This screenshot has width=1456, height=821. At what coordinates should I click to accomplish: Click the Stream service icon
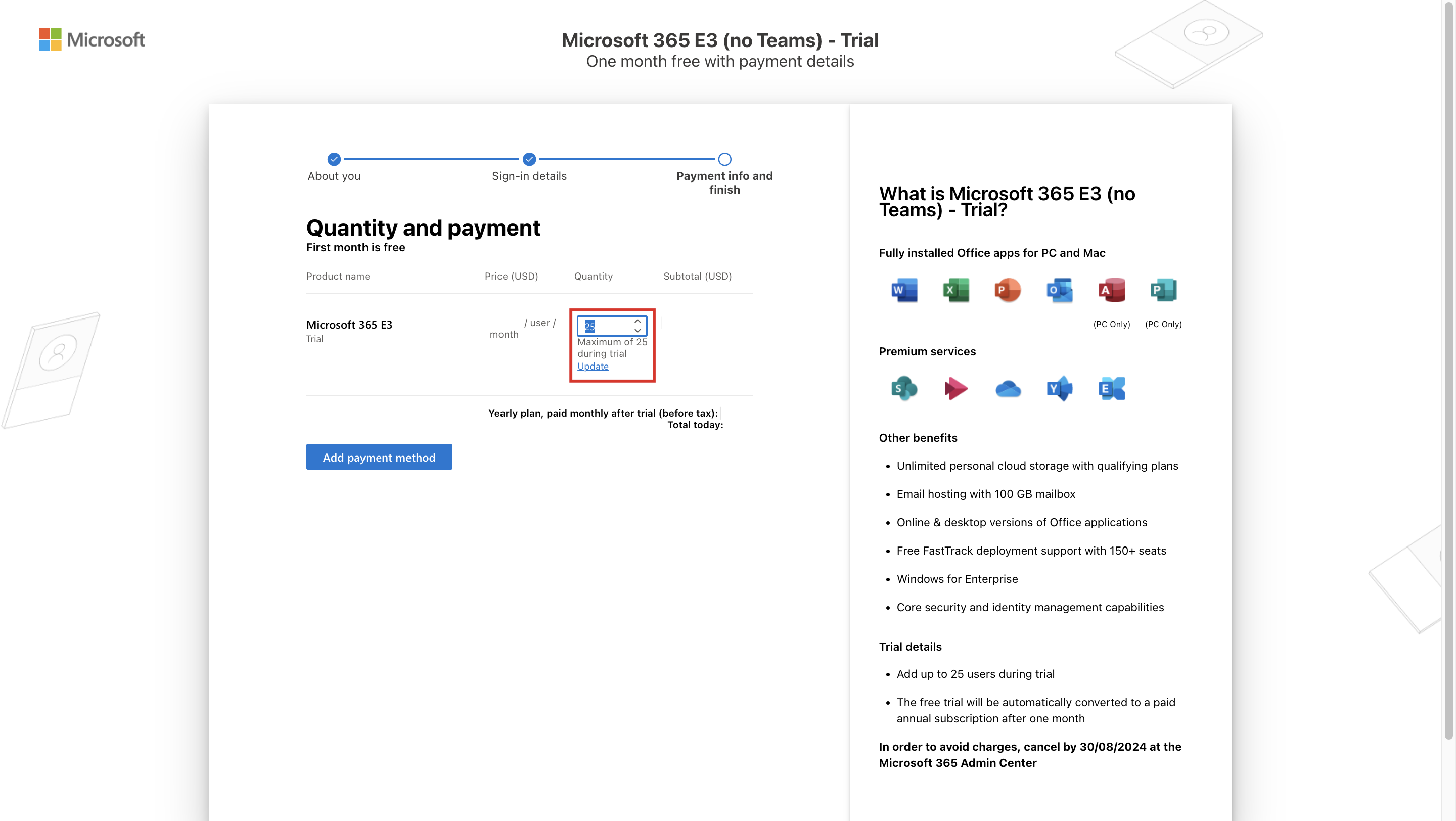pyautogui.click(x=956, y=388)
